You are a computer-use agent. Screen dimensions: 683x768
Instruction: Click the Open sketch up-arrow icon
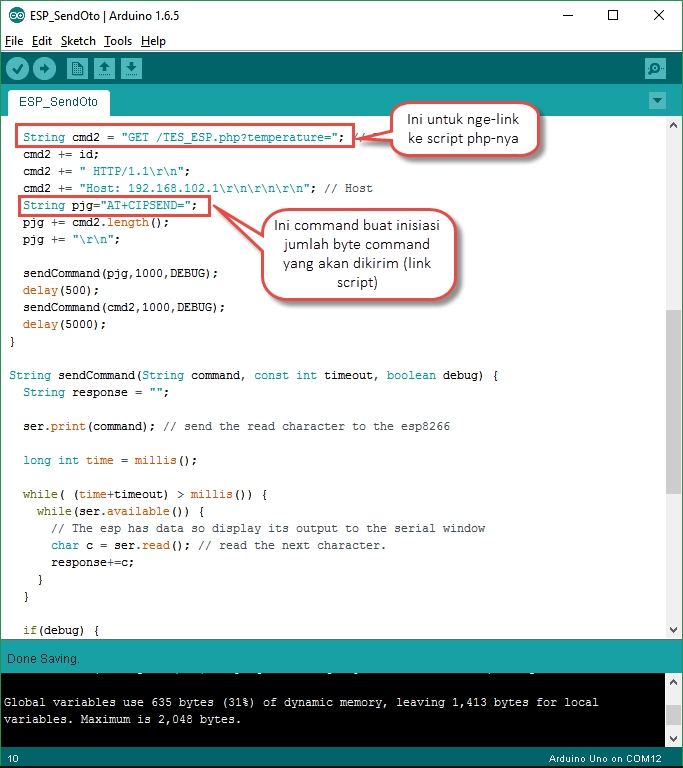coord(104,68)
